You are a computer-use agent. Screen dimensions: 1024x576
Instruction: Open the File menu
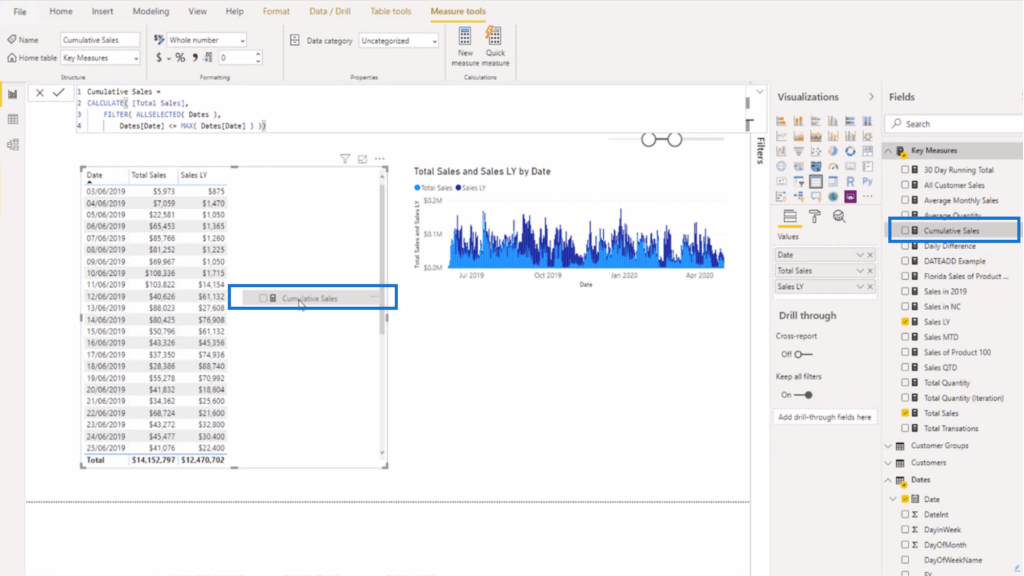coord(20,11)
